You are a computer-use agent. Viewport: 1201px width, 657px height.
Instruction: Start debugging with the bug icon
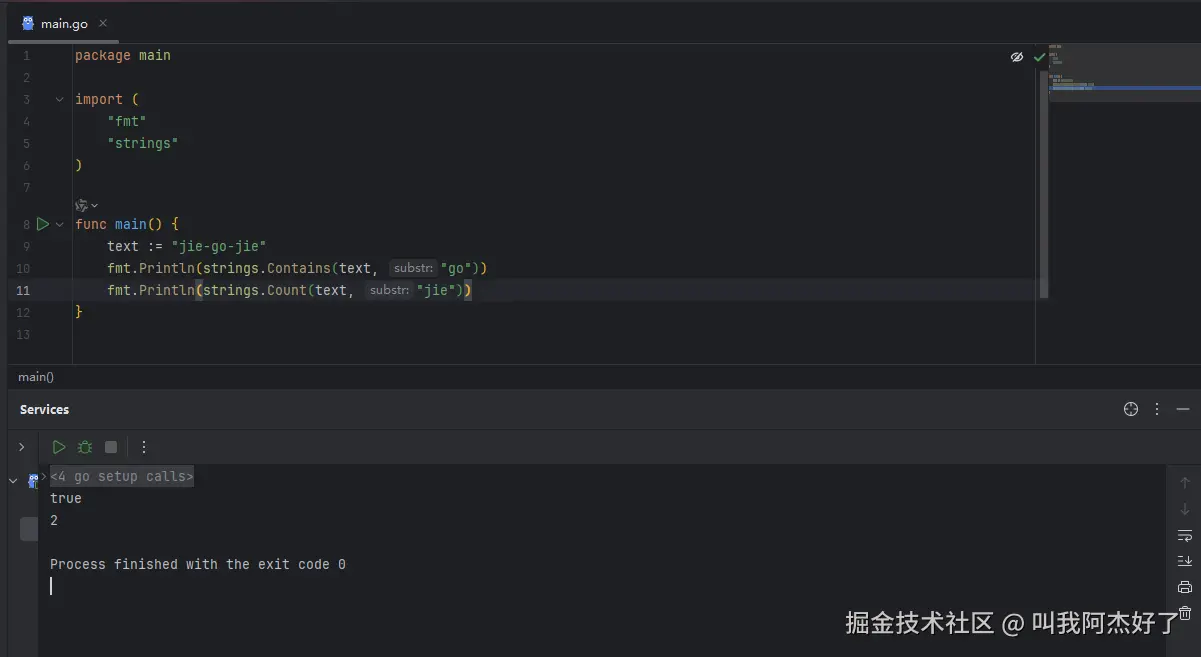pyautogui.click(x=85, y=447)
